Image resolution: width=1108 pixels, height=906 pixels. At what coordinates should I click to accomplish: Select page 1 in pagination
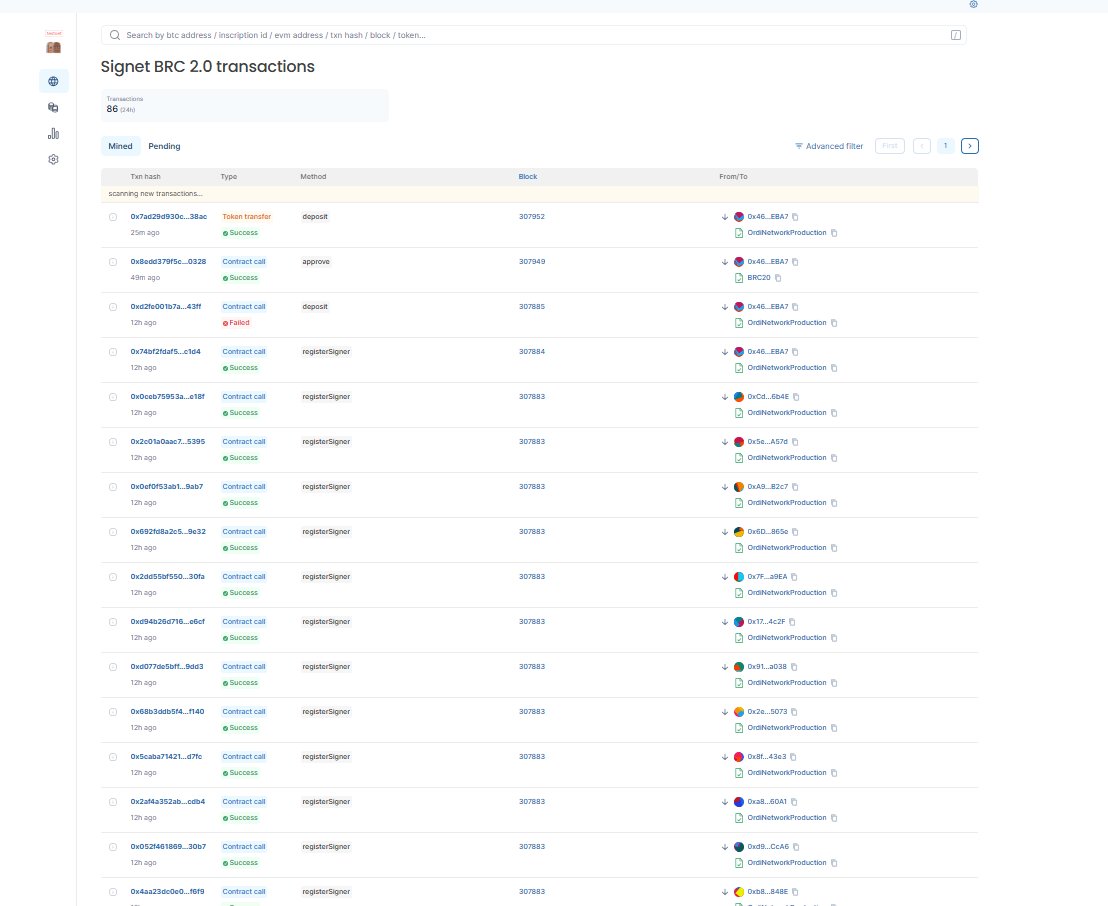tap(945, 146)
